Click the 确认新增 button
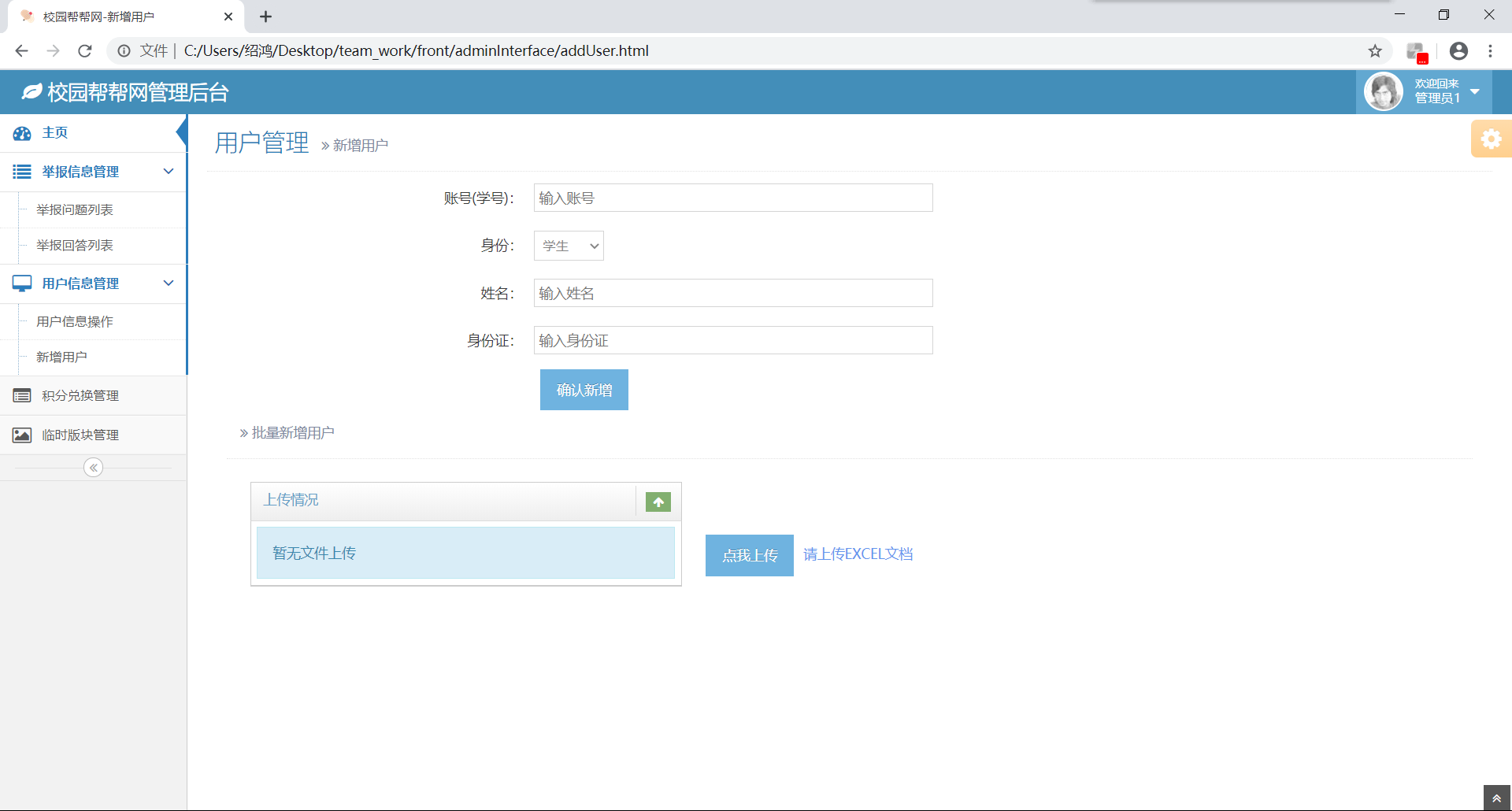 coord(584,390)
